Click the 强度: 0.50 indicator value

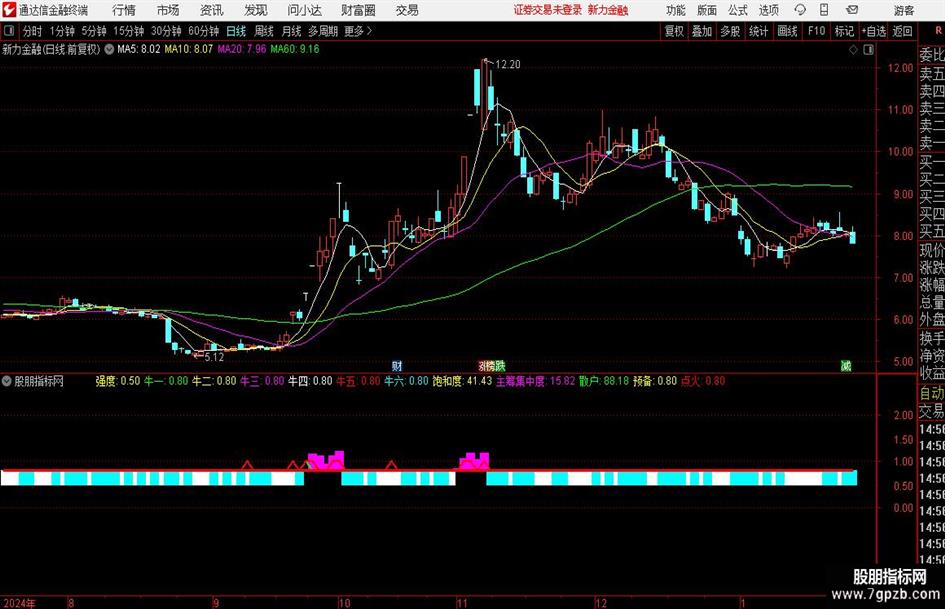coord(118,381)
